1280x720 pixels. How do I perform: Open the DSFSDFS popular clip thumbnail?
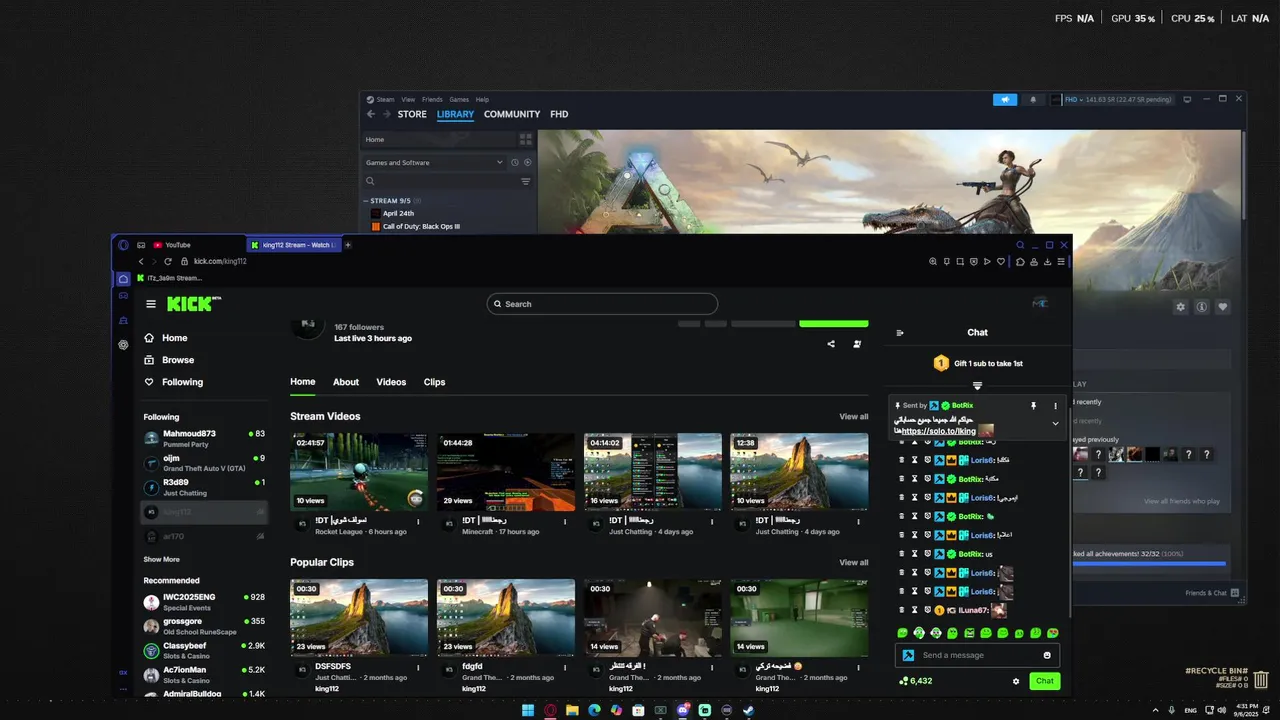359,618
